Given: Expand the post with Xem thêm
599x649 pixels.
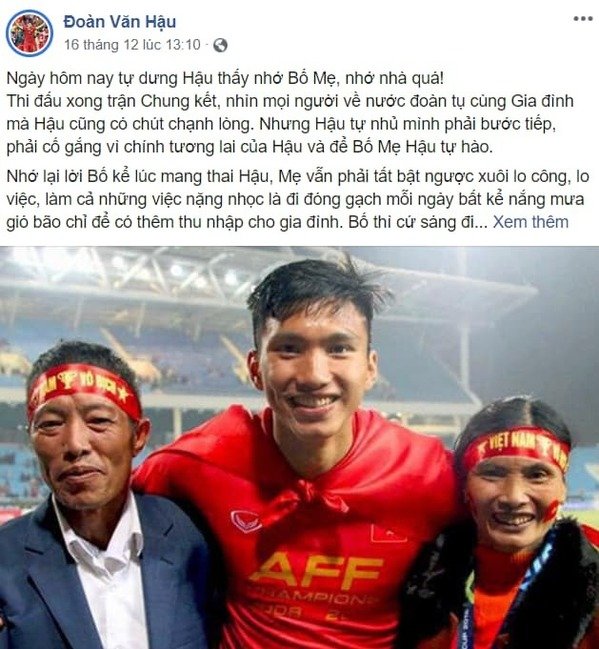Looking at the screenshot, I should [530, 222].
